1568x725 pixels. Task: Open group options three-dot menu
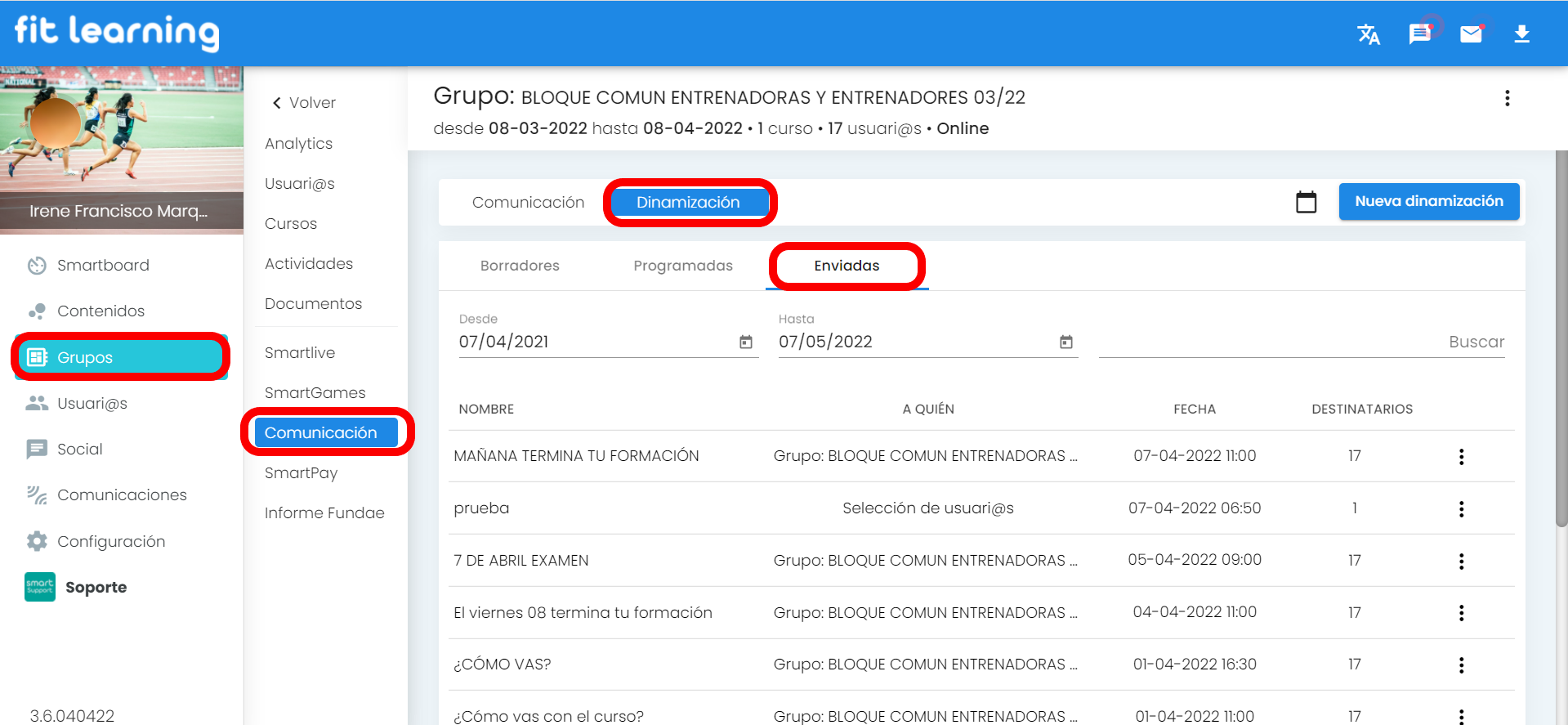1507,99
